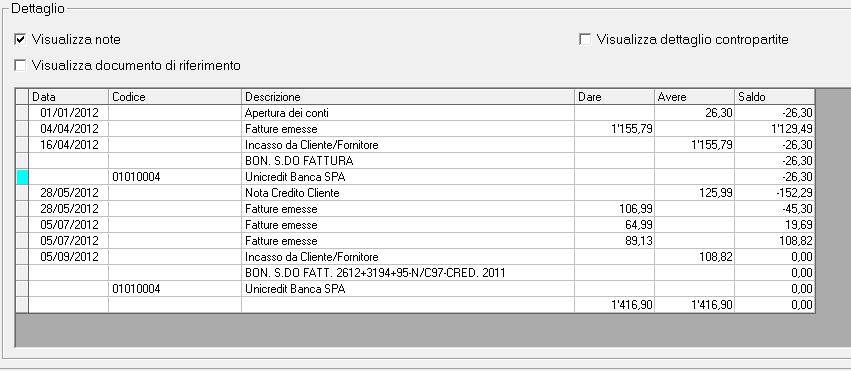The image size is (851, 371).
Task: Click the Data column header
Action: point(68,97)
